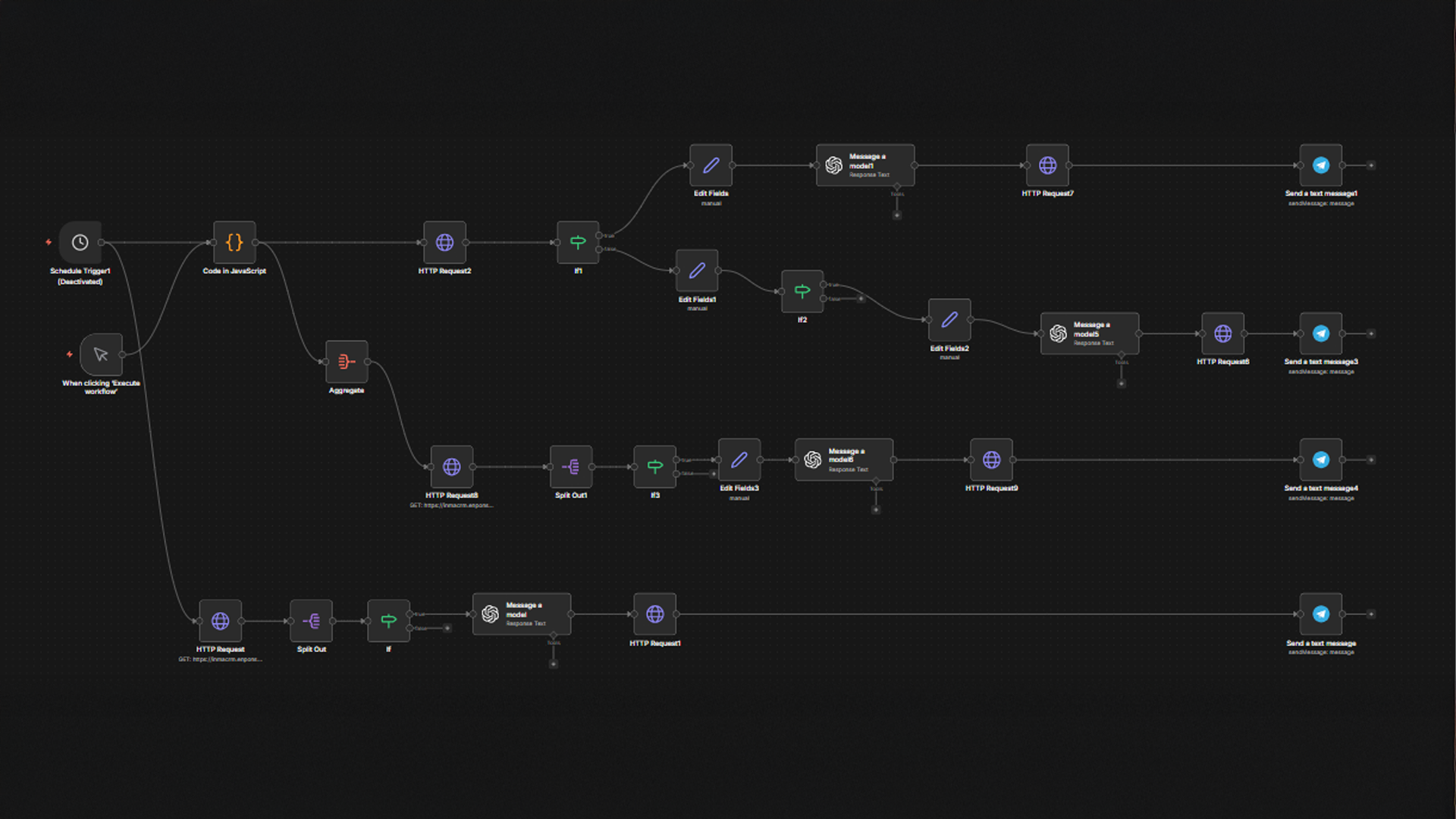Click the false-output plus on If2 node
Image resolution: width=1456 pixels, height=819 pixels.
[x=861, y=299]
